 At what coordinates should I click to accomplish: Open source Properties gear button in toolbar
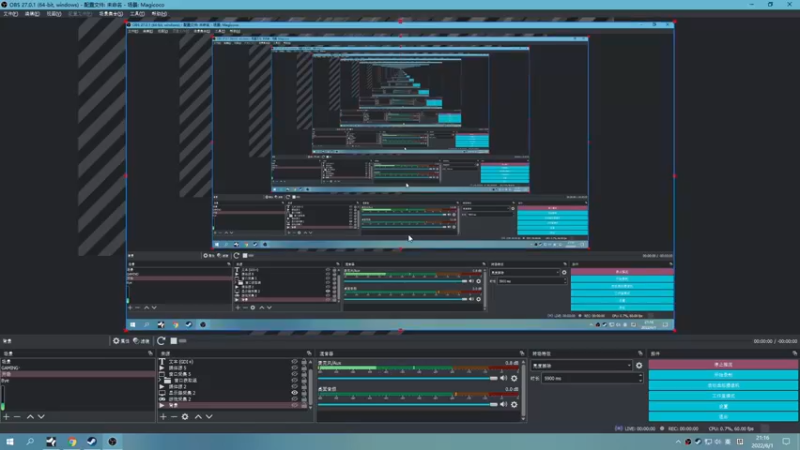(x=121, y=341)
